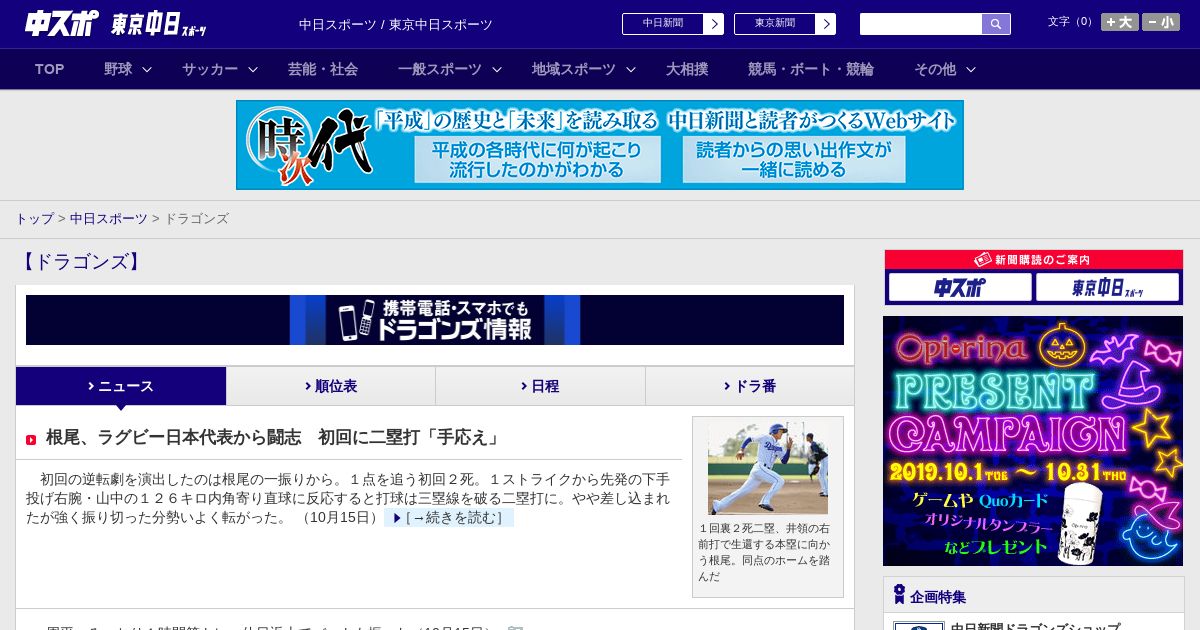This screenshot has width=1200, height=630.
Task: Select the ドラ番 tab
Action: click(x=750, y=386)
